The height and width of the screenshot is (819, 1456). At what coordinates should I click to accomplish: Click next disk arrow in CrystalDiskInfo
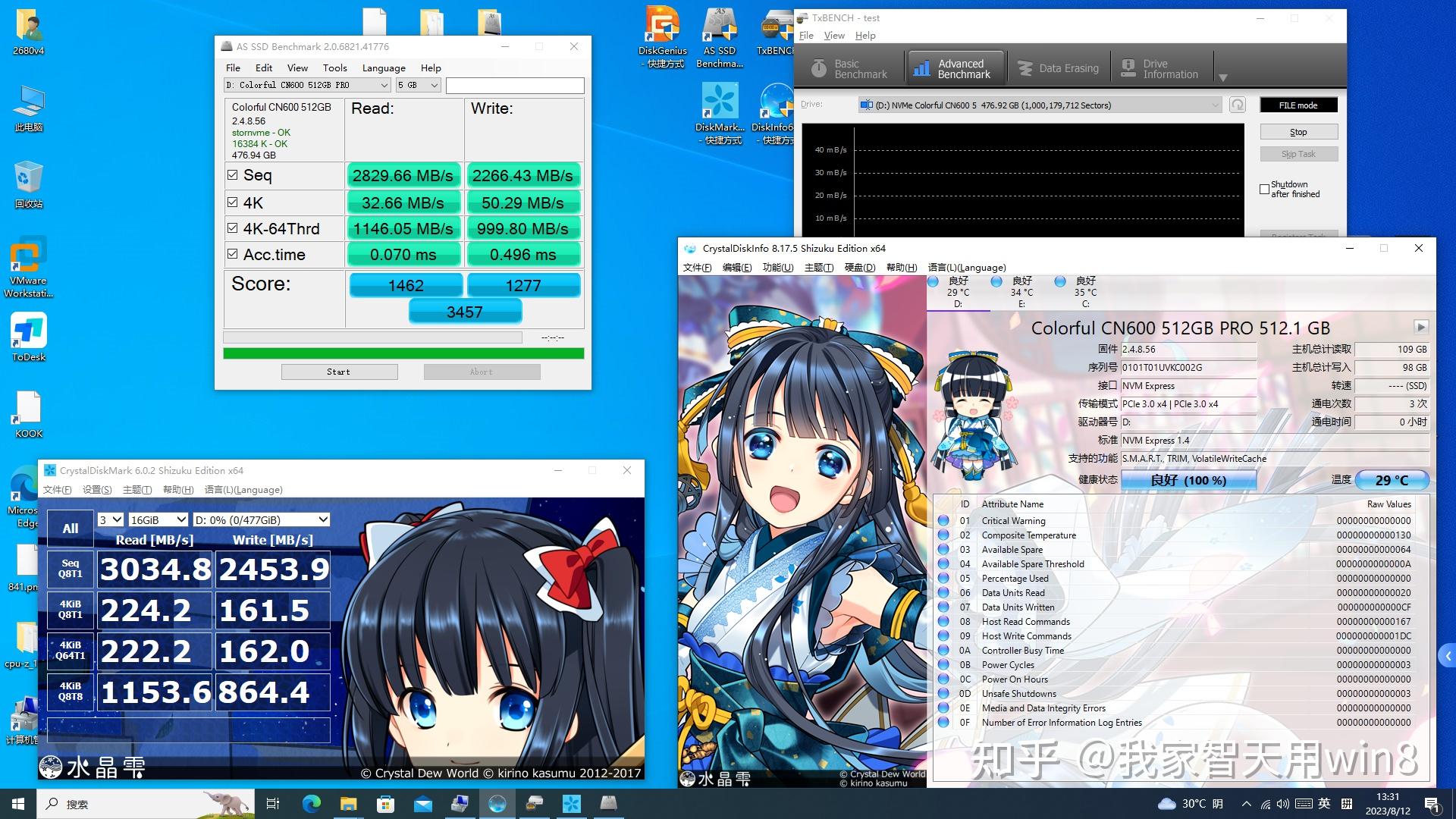[x=1421, y=327]
